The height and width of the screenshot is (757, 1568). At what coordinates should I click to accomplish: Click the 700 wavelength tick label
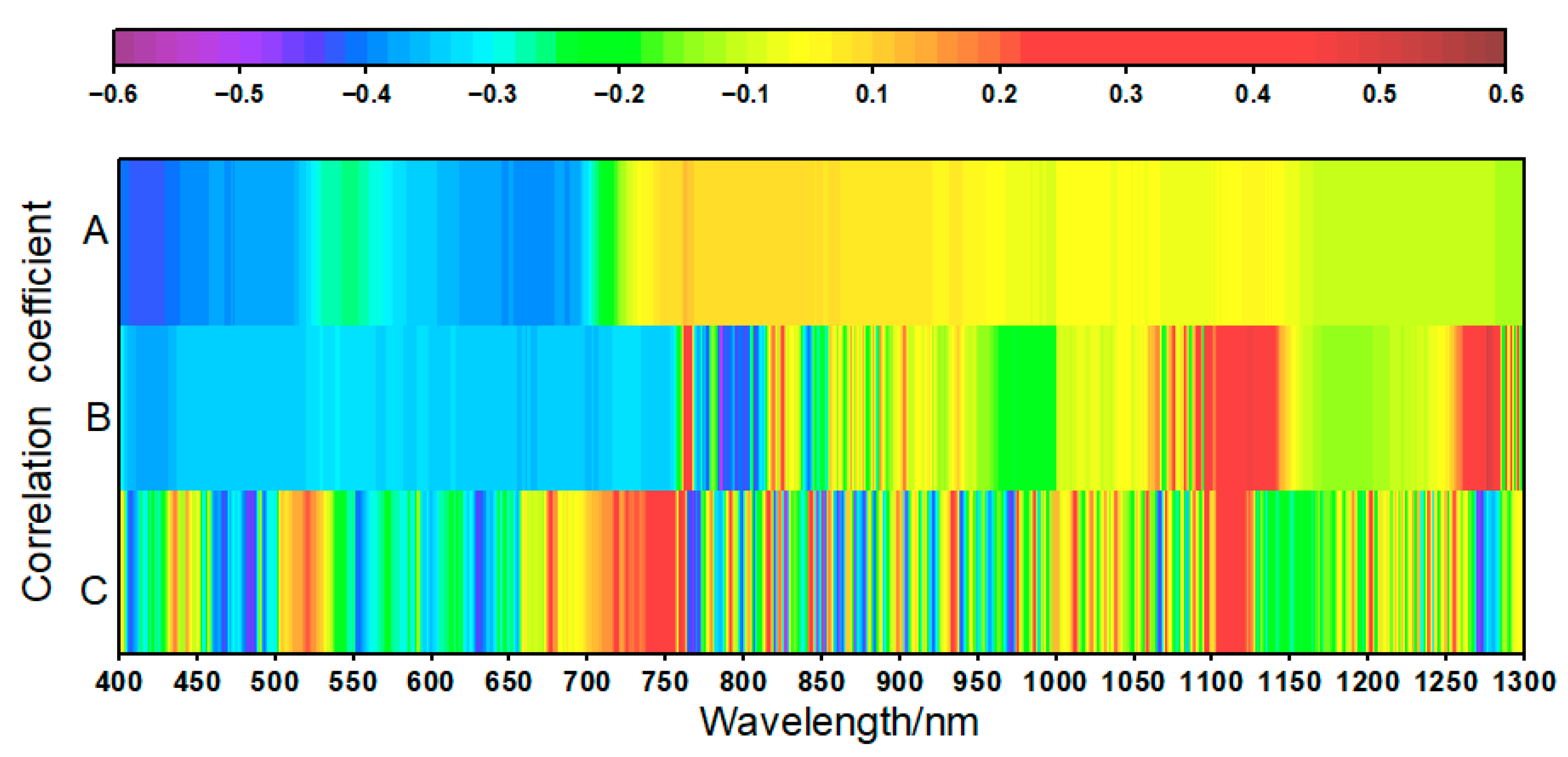point(587,681)
